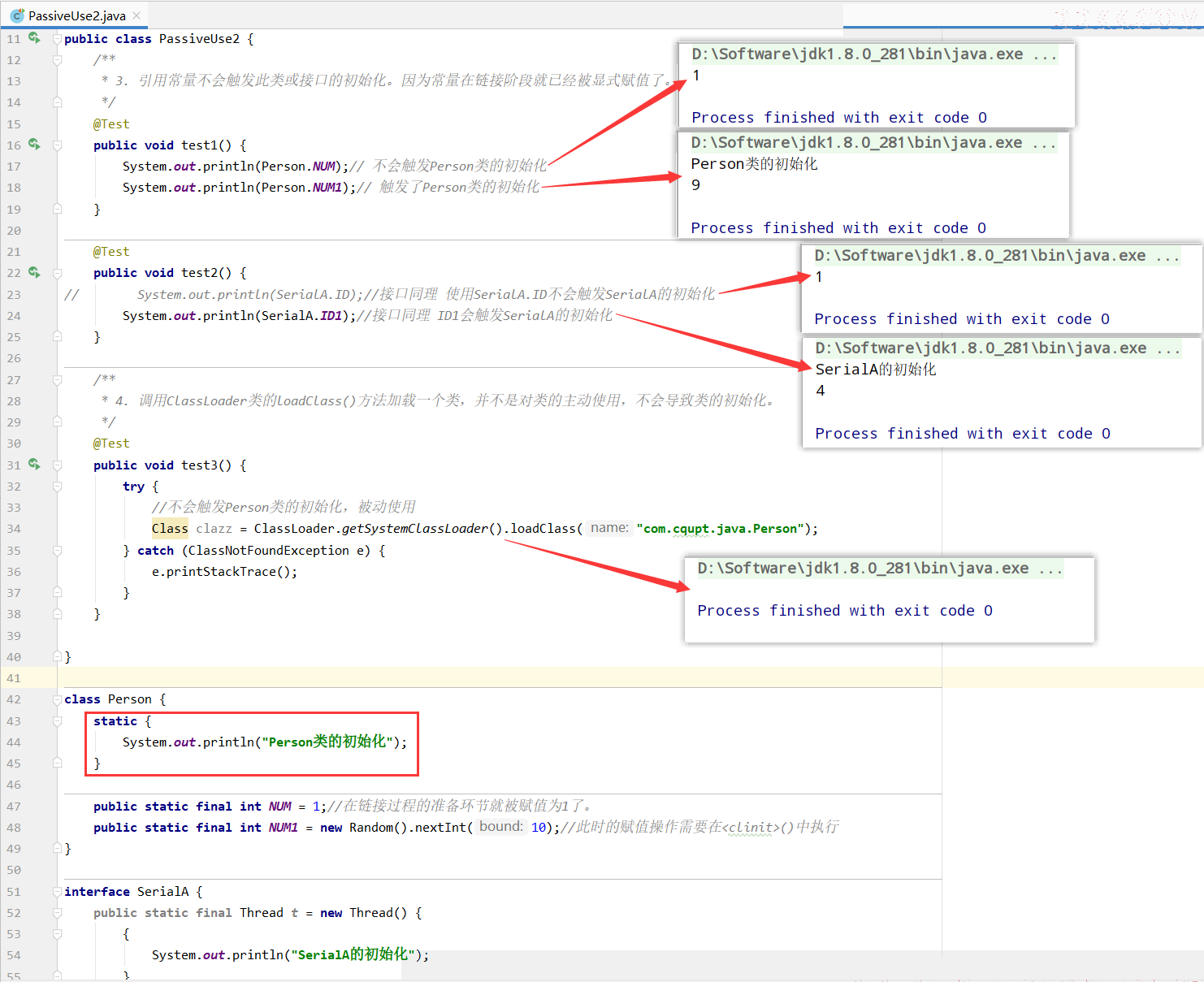Open the PassiveUse2.java editor tab
The width and height of the screenshot is (1204, 982).
[76, 15]
